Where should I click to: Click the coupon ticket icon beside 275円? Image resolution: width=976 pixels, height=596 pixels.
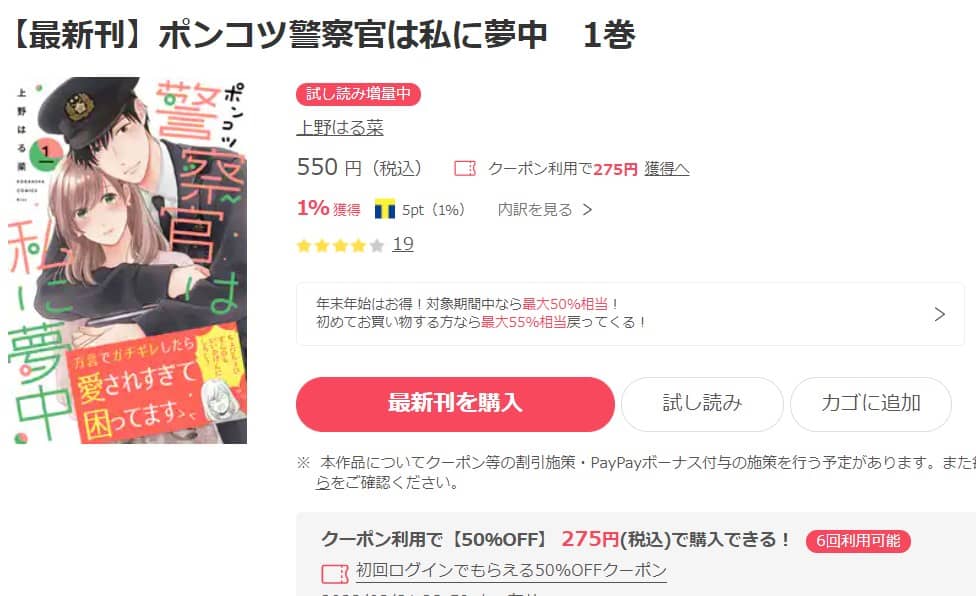click(x=464, y=168)
